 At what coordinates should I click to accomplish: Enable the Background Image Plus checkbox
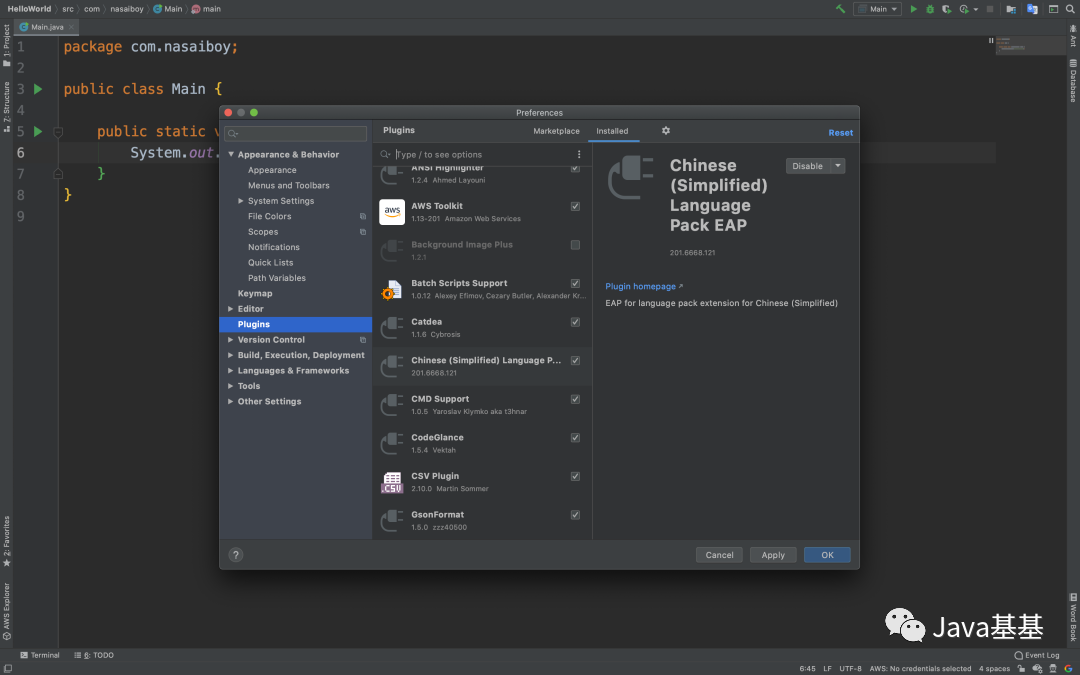click(575, 245)
